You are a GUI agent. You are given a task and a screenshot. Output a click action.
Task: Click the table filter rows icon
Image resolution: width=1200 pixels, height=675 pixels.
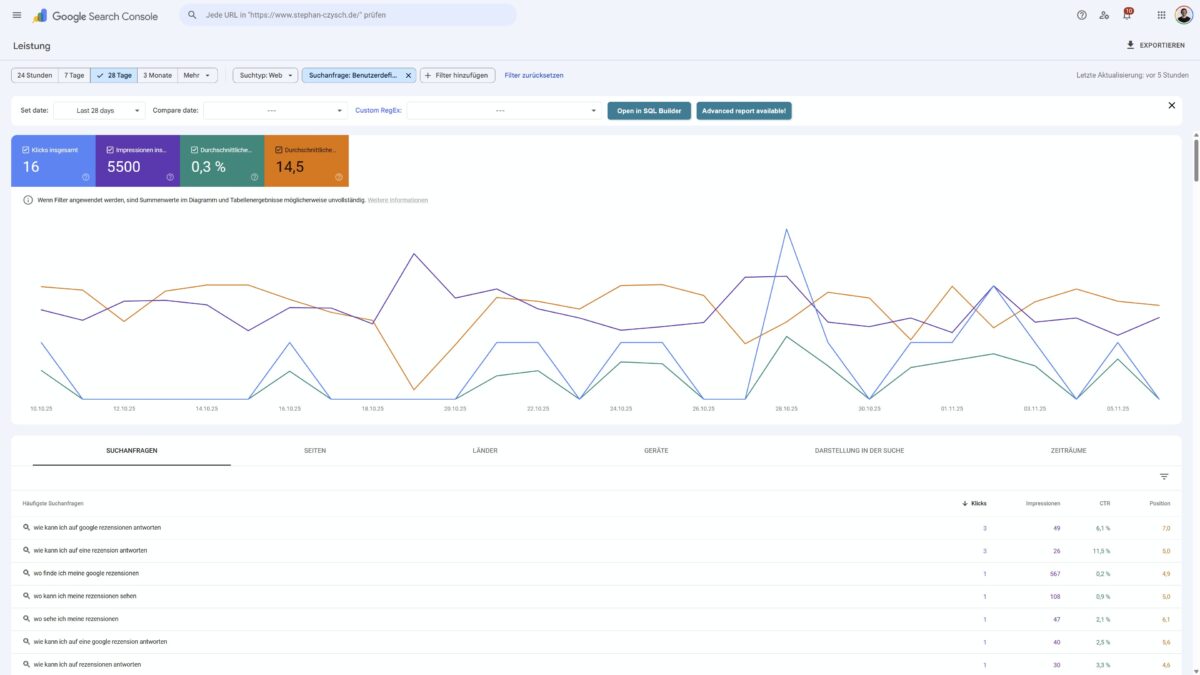[x=1164, y=477]
